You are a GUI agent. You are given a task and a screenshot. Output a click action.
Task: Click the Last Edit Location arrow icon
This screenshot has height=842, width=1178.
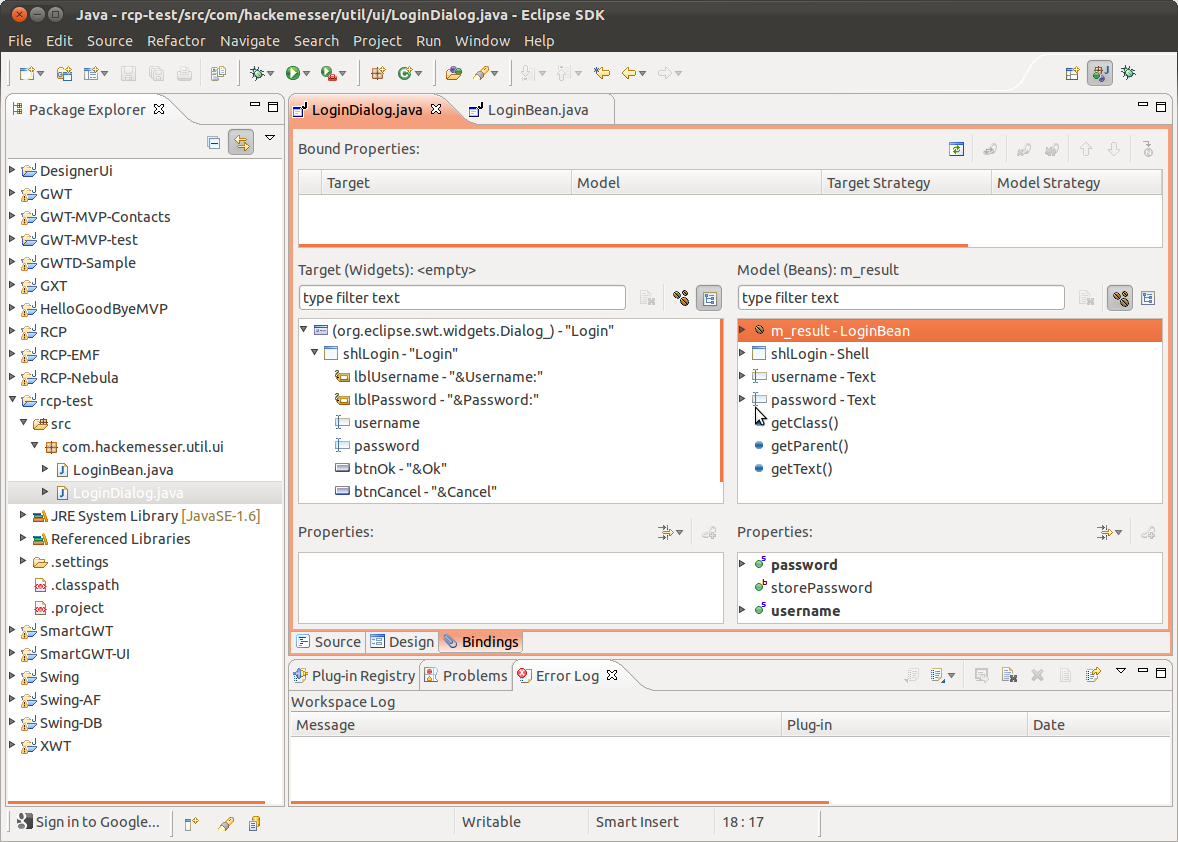[x=602, y=73]
